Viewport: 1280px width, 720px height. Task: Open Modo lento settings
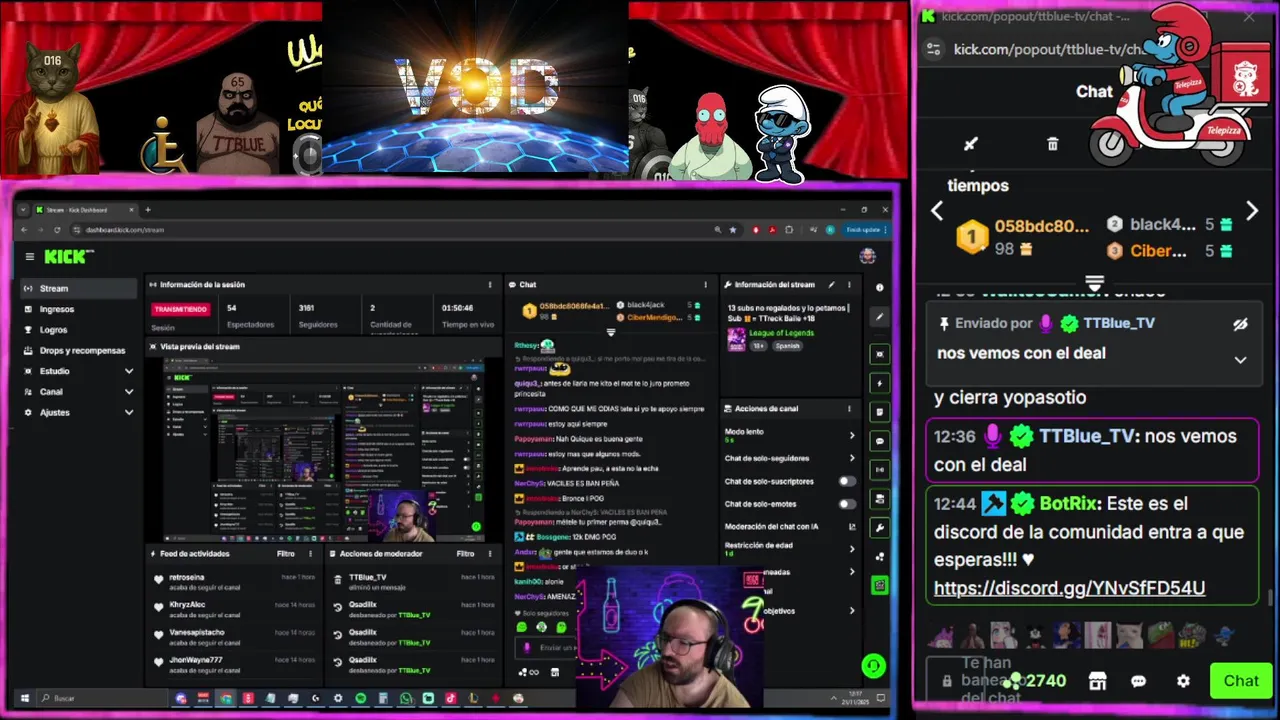(x=790, y=435)
